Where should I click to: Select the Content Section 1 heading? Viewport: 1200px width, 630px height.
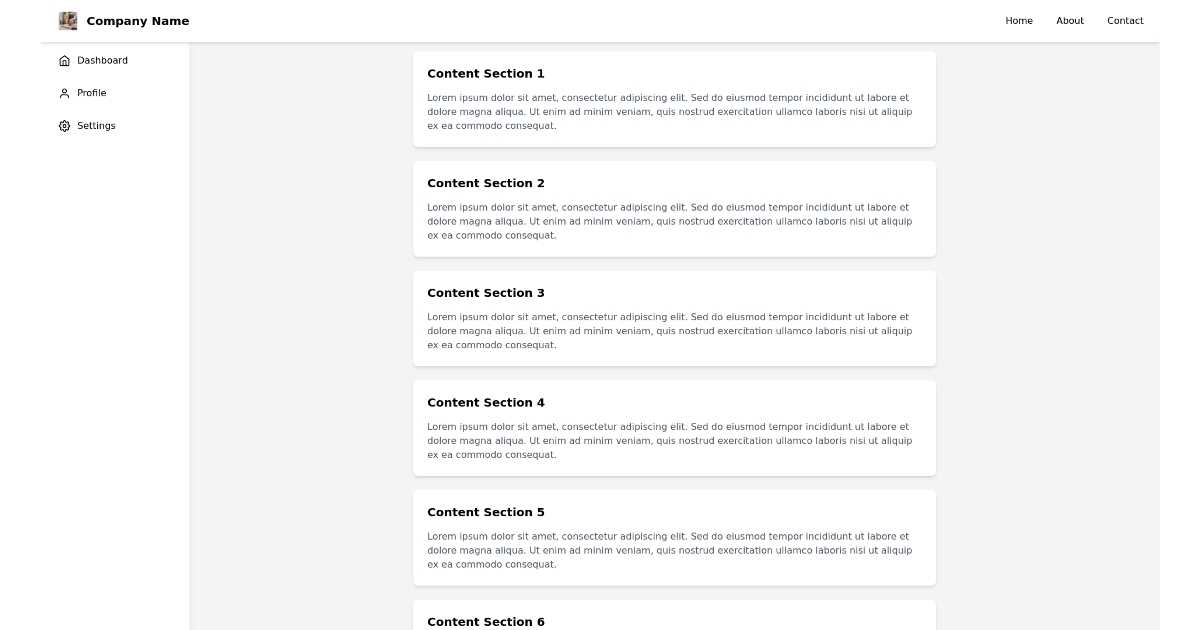[x=486, y=73]
